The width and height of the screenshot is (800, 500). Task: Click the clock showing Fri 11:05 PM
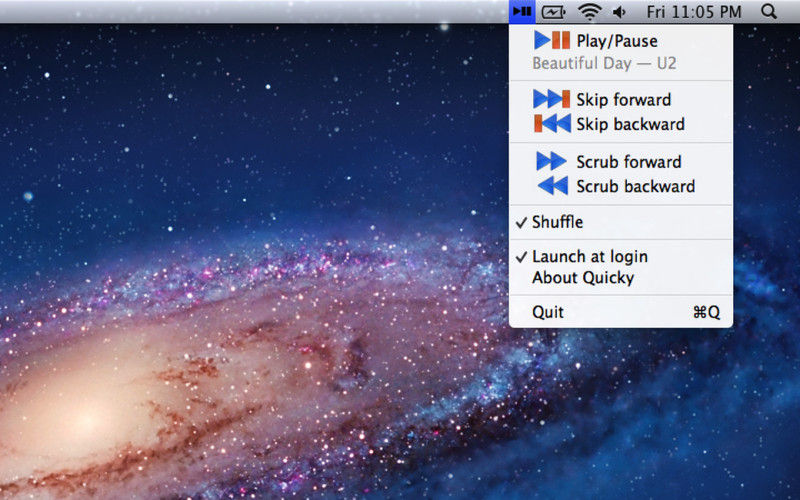click(x=694, y=12)
